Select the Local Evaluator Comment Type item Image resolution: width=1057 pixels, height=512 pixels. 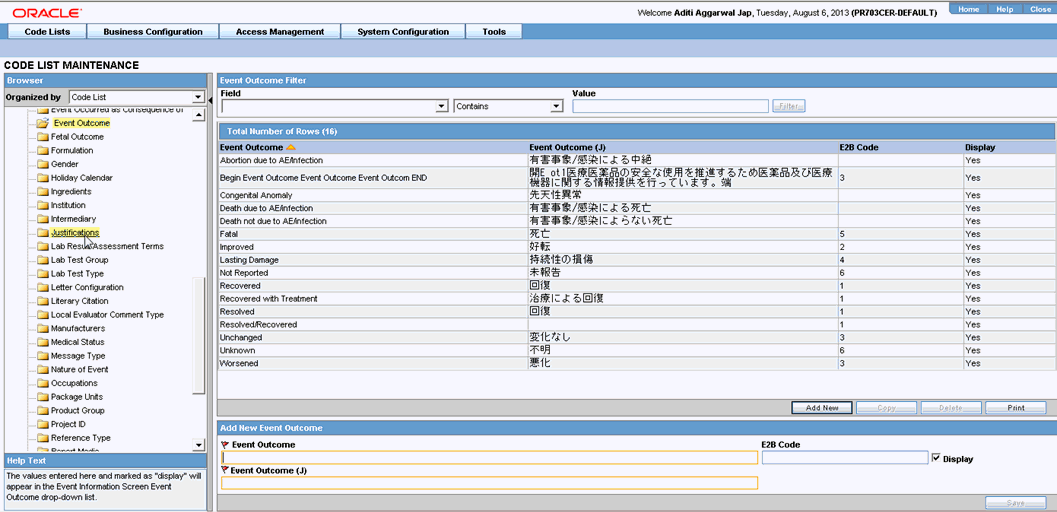[x=107, y=315]
